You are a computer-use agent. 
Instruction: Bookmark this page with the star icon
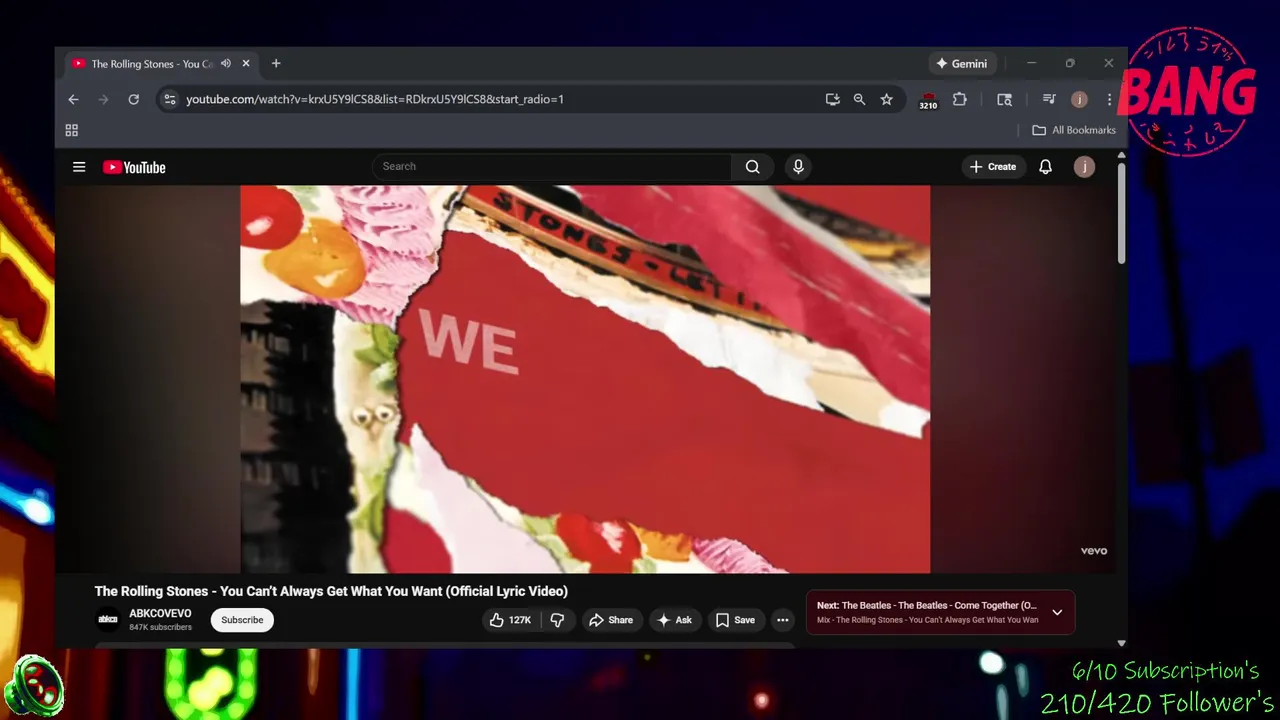tap(886, 99)
